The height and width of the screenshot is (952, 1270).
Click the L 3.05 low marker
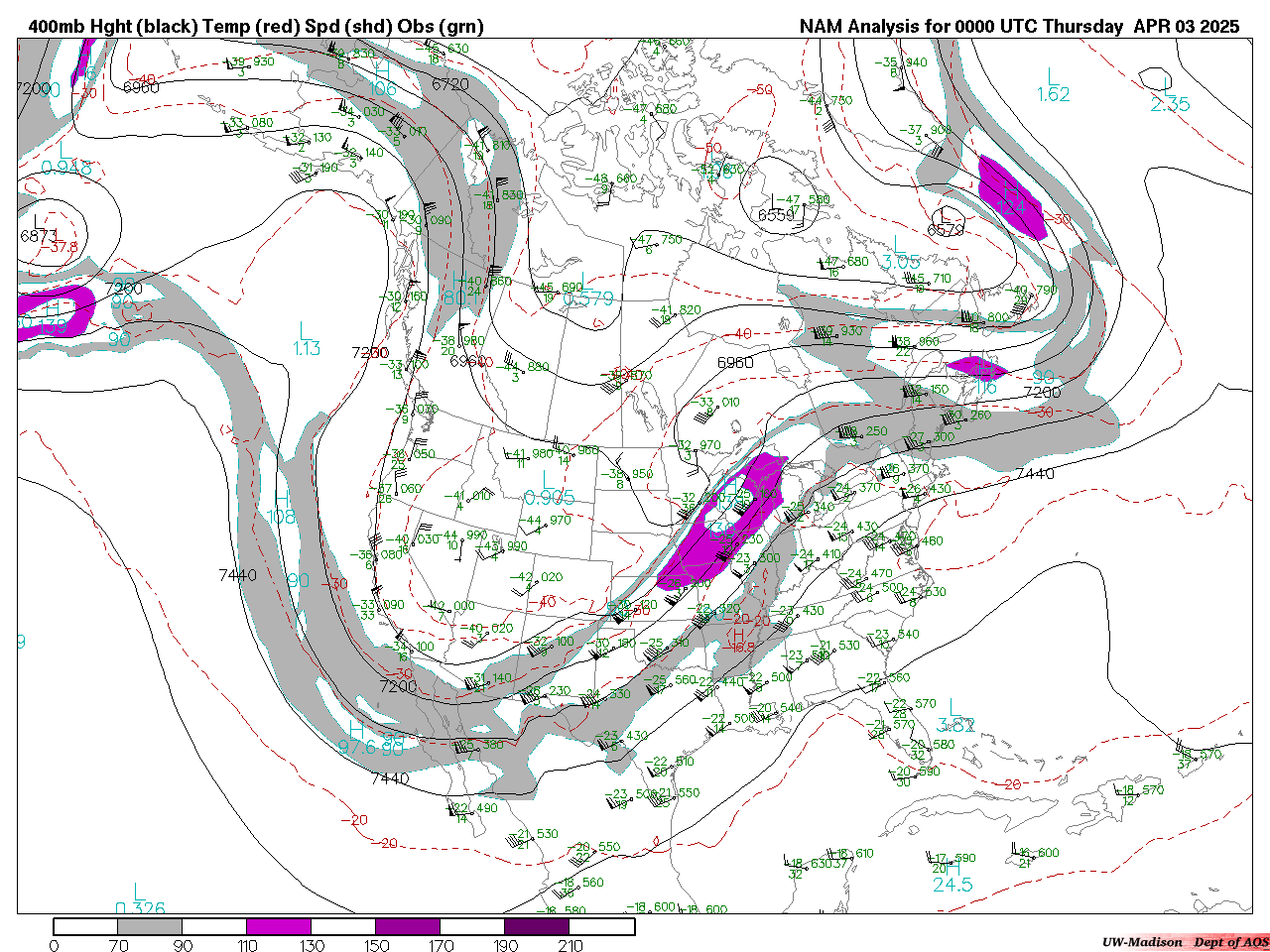tap(901, 254)
